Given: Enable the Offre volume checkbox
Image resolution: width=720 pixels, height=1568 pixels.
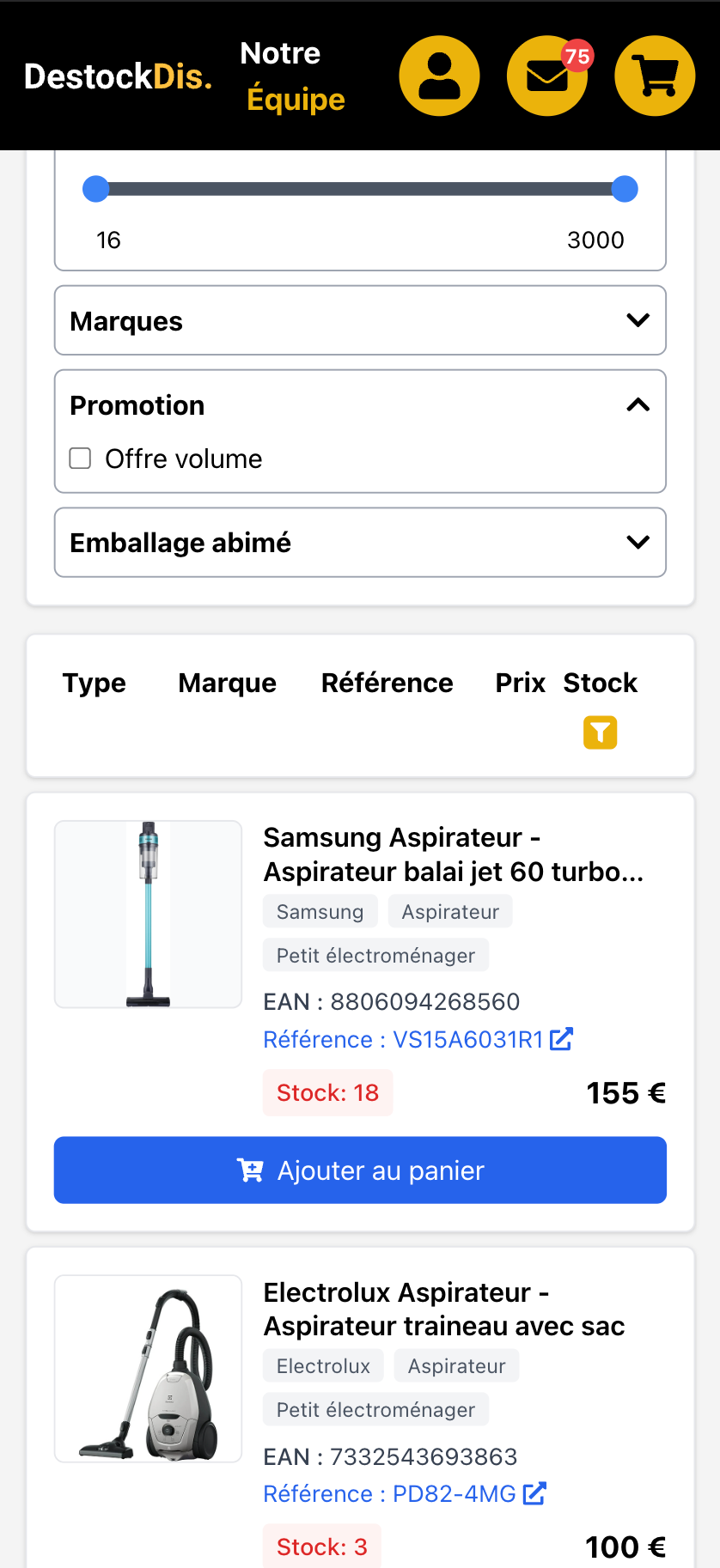Looking at the screenshot, I should pos(81,459).
